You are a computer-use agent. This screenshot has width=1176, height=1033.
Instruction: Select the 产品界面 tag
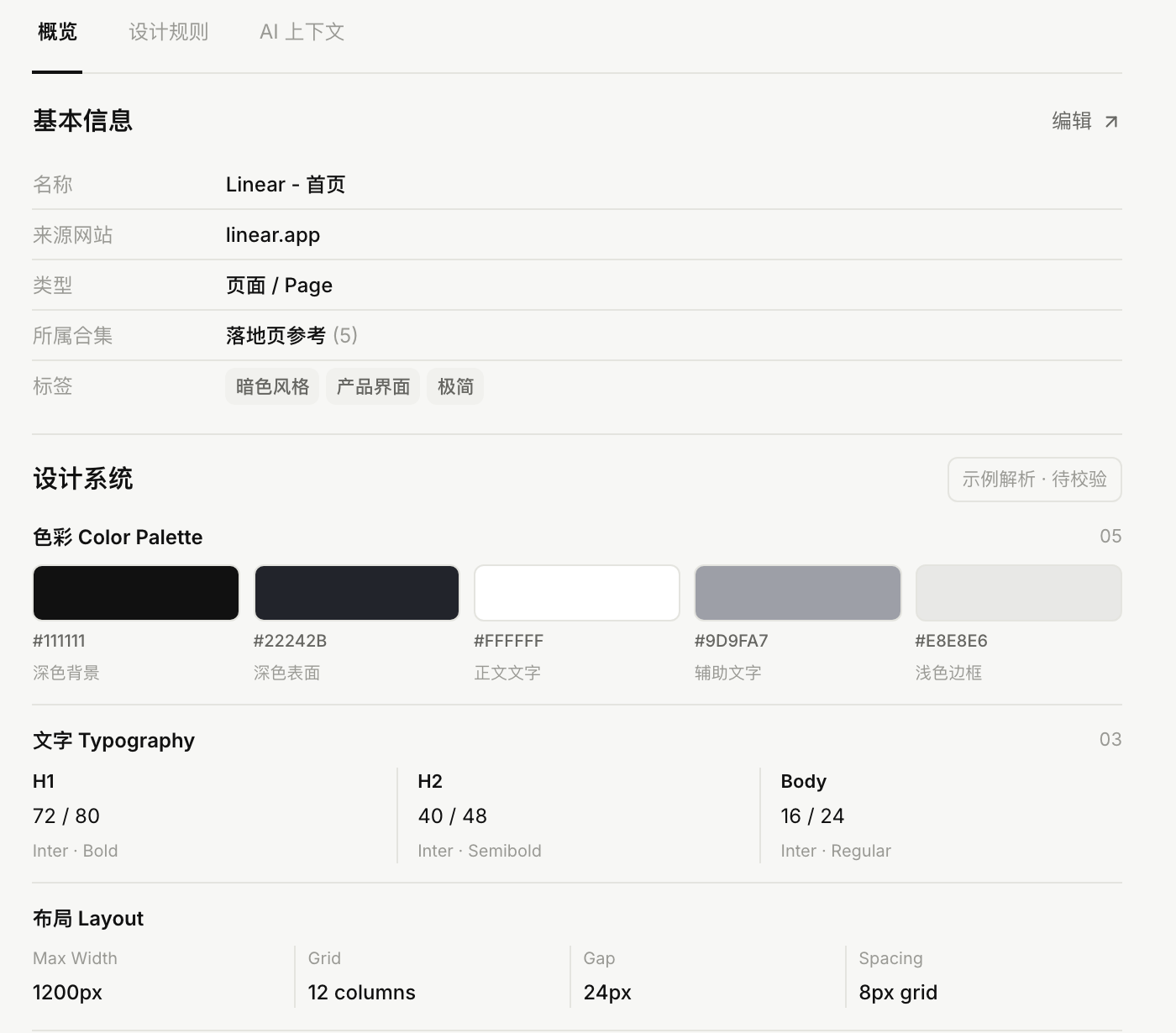(373, 386)
